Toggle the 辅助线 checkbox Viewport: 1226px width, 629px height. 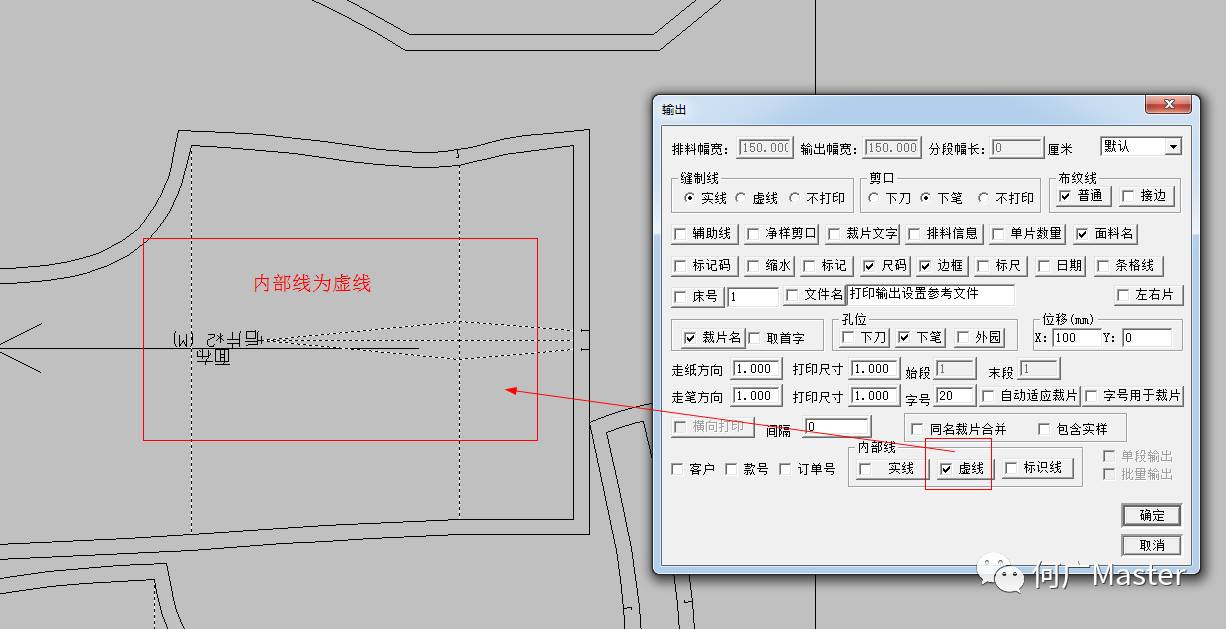(681, 234)
